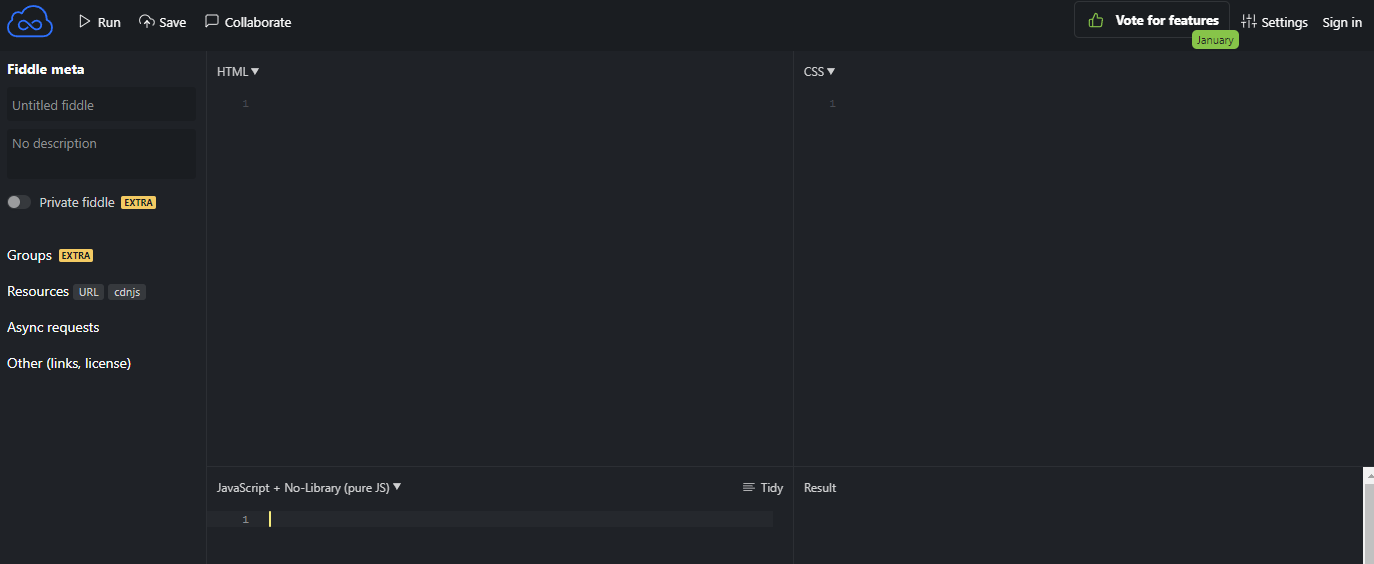Image resolution: width=1374 pixels, height=564 pixels.
Task: Open the JavaScript + No-Library dropdown
Action: click(309, 487)
